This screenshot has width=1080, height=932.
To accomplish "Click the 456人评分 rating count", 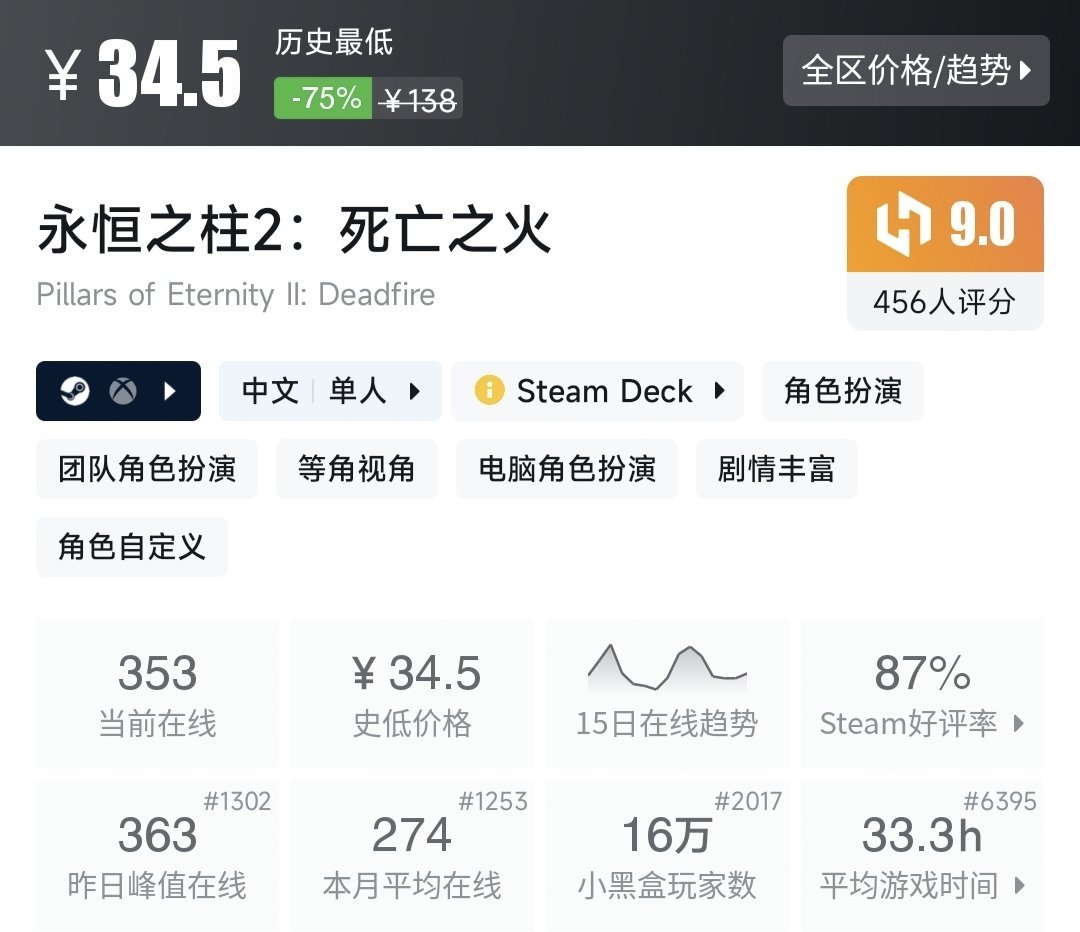I will tap(944, 301).
